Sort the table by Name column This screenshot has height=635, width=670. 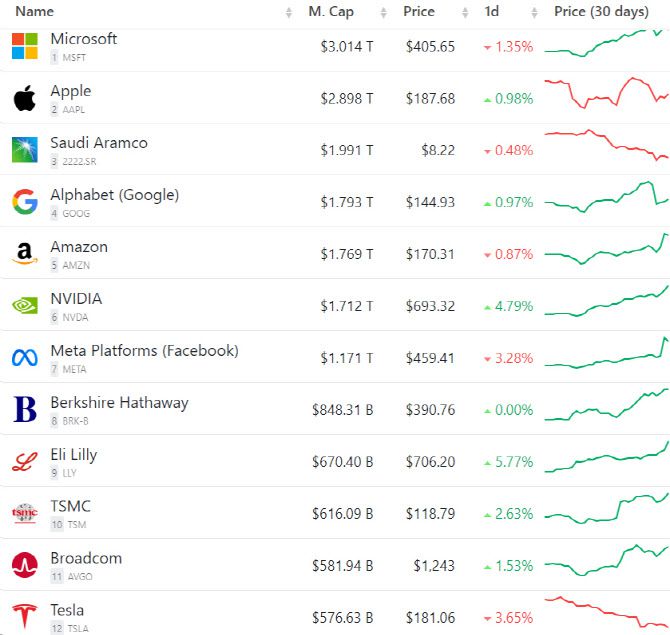point(34,12)
